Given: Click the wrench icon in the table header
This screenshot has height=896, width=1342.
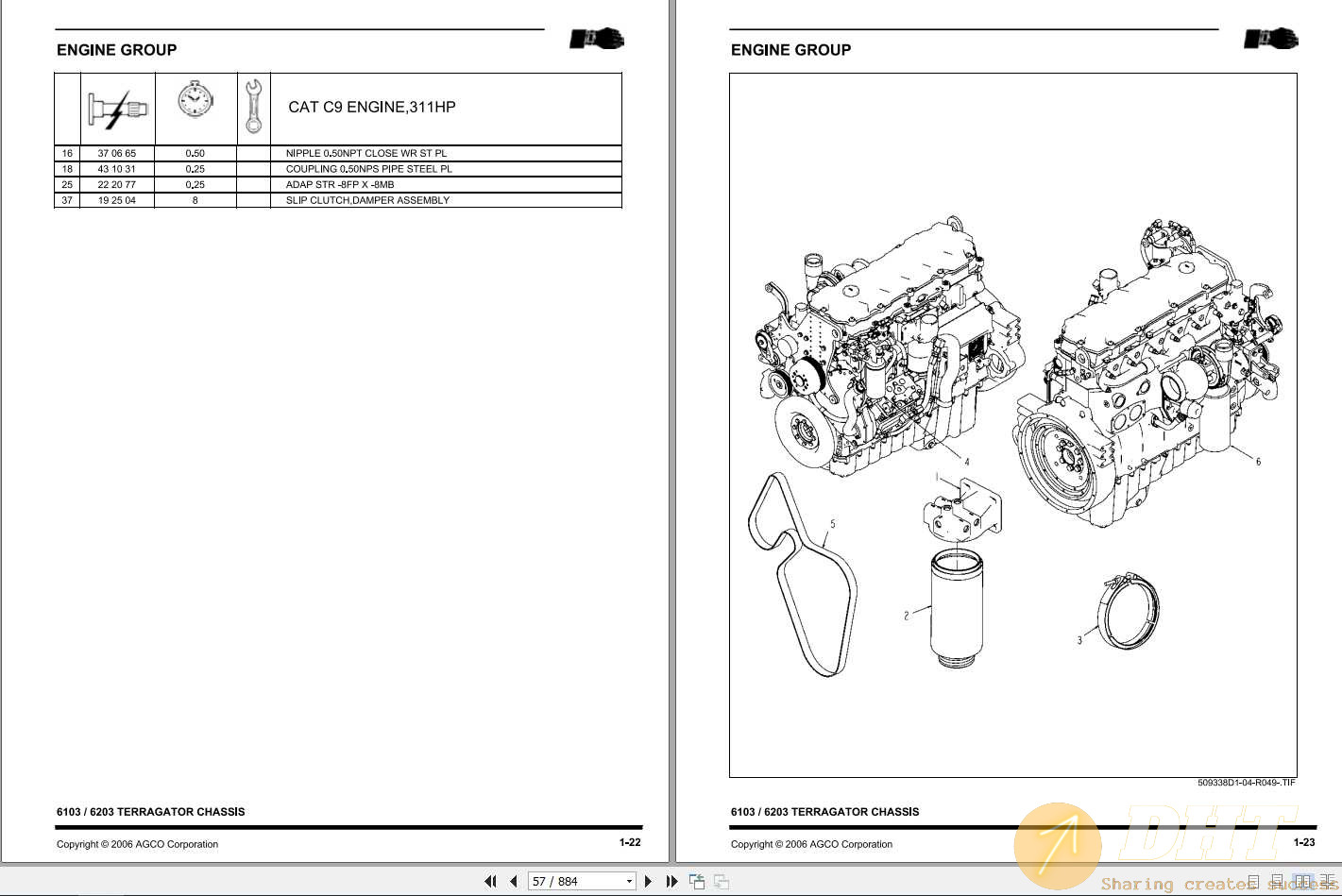Looking at the screenshot, I should pos(253,107).
